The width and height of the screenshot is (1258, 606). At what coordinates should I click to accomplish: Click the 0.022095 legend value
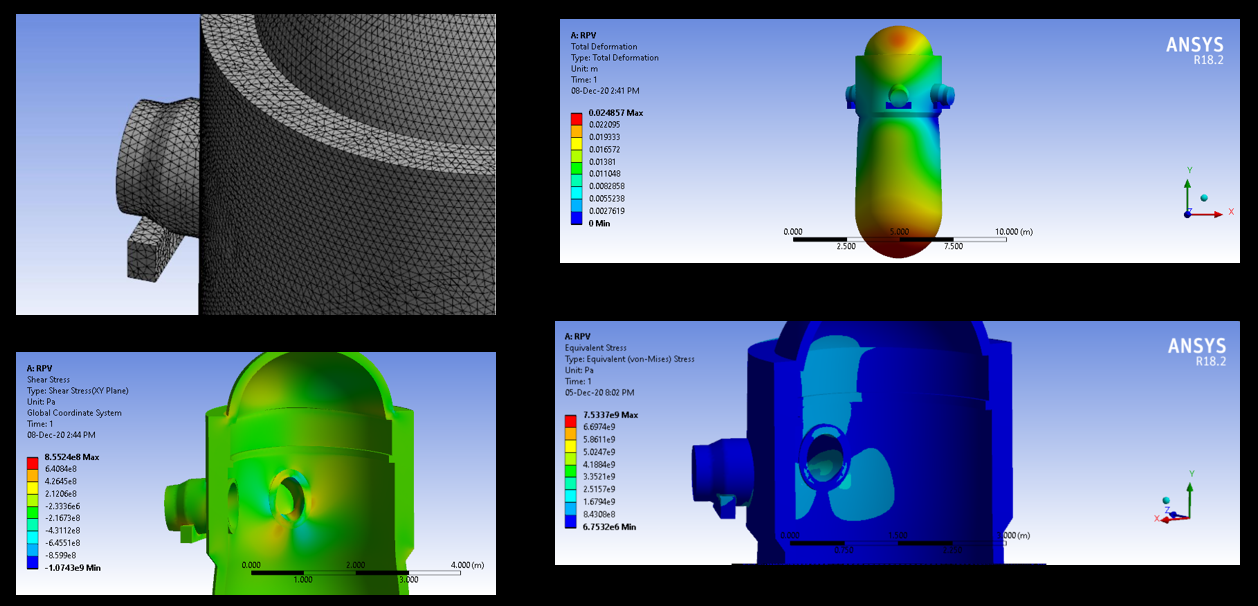pos(604,125)
